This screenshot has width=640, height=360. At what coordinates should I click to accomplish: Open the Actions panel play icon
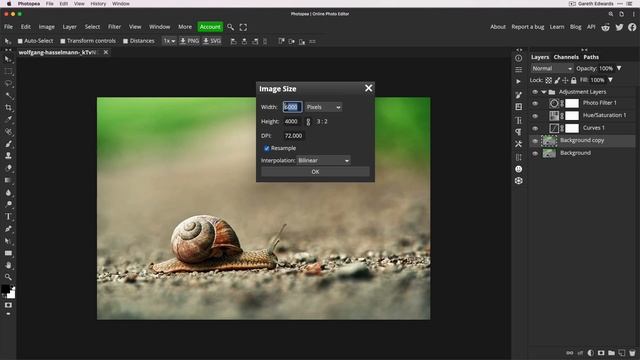point(519,81)
